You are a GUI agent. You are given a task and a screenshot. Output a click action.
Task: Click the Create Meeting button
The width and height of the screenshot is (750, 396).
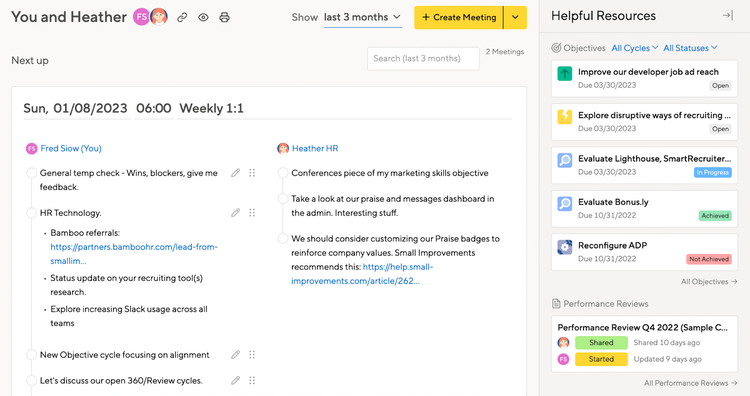459,18
